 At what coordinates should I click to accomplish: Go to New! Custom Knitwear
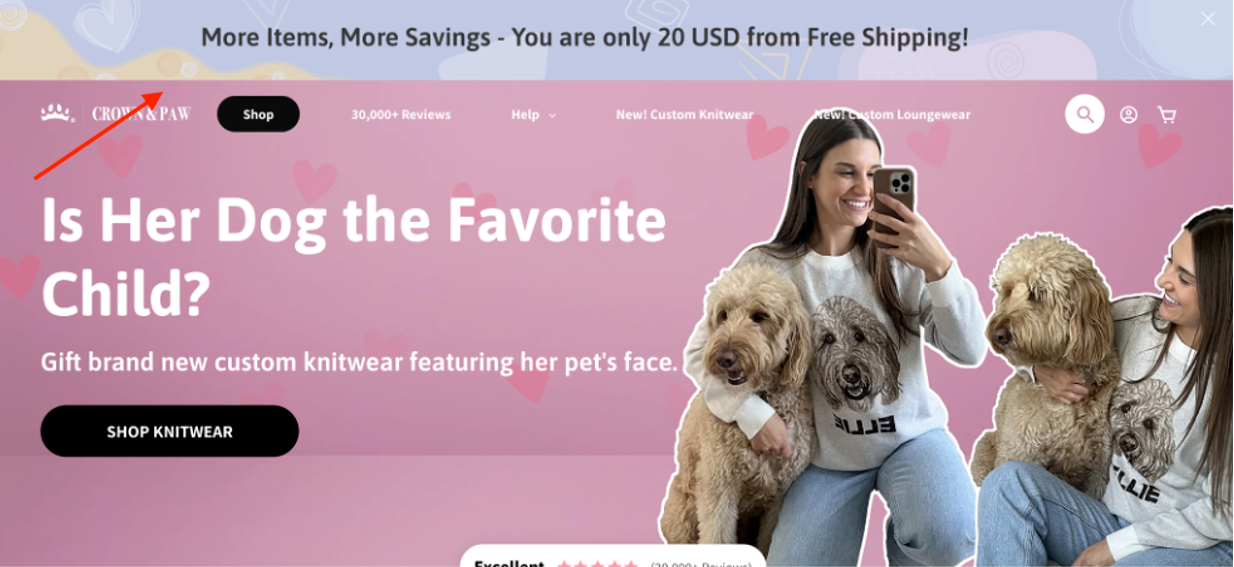click(685, 115)
